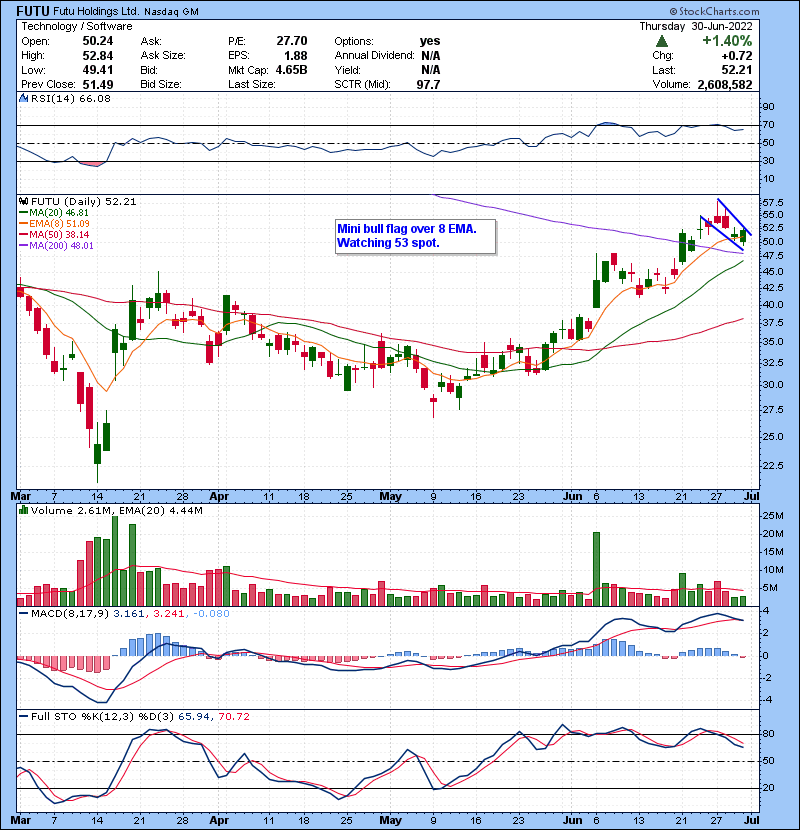
Task: Click the green up-triangle change indicator
Action: coord(661,41)
